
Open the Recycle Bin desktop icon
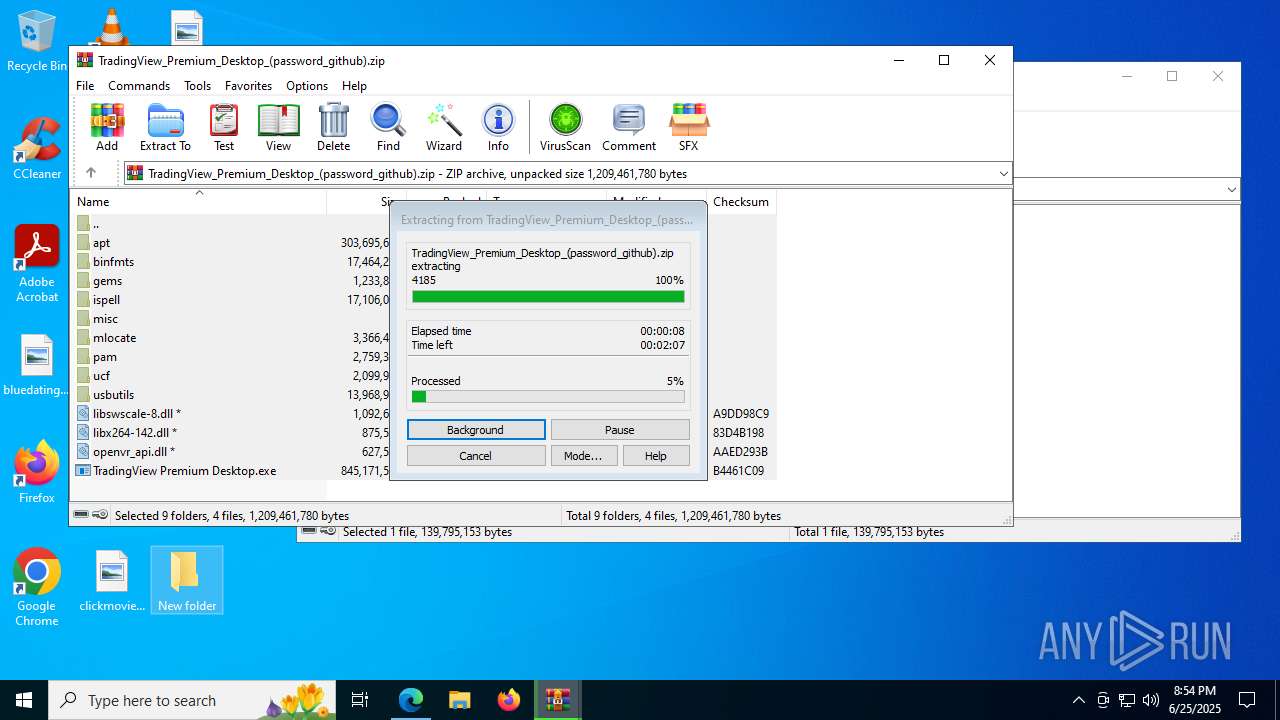tap(37, 42)
